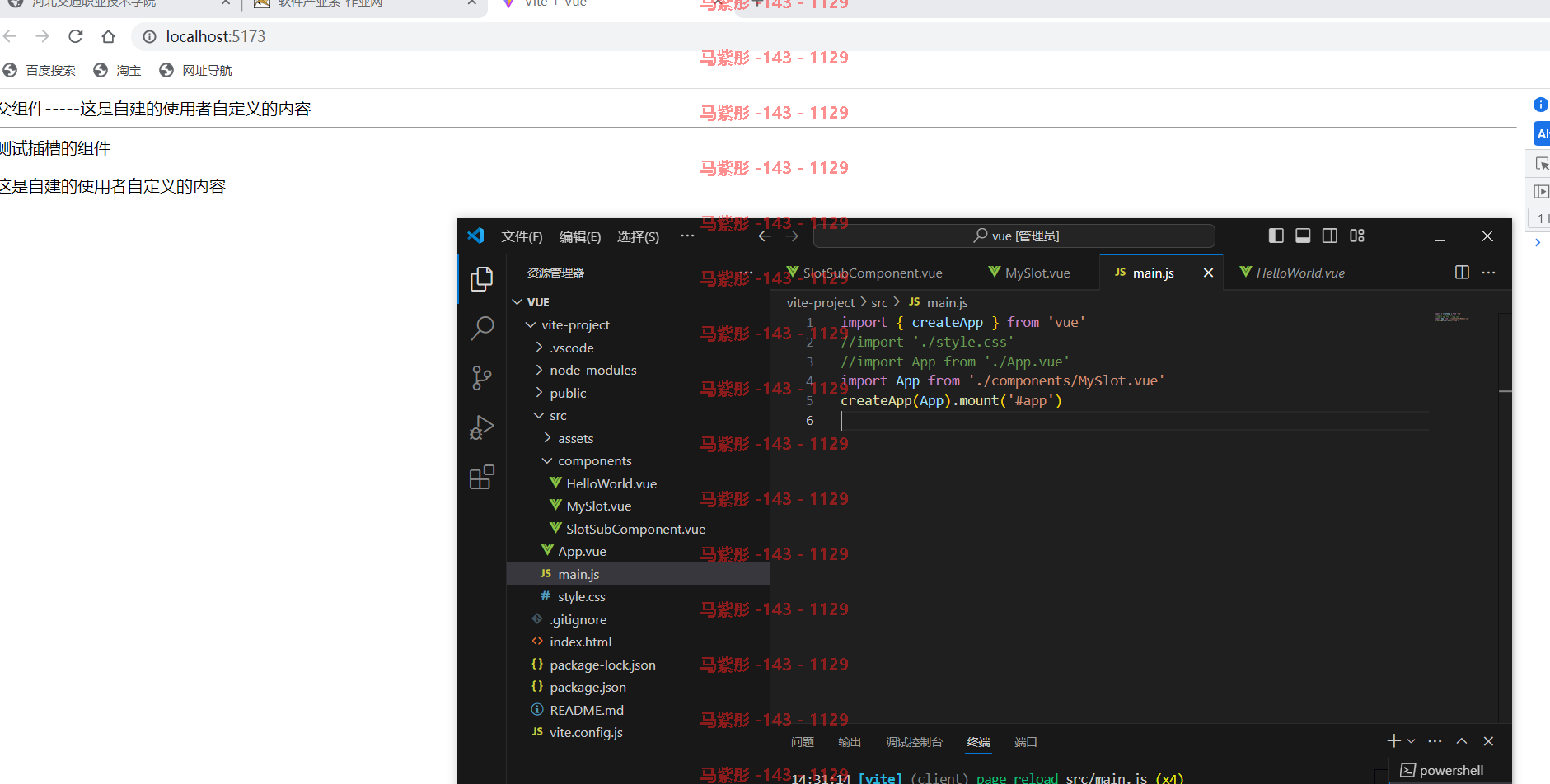Screen dimensions: 1550x784
Task: Open the 编辑(E) menu
Action: pyautogui.click(x=580, y=236)
